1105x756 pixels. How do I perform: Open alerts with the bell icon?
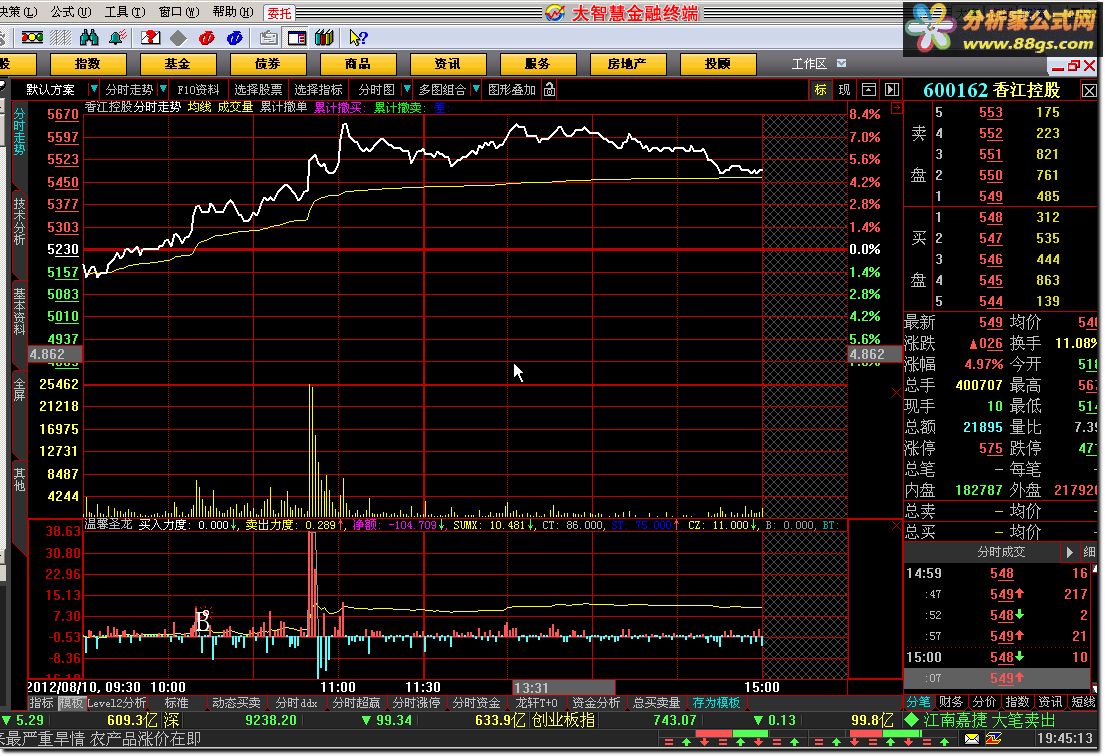click(x=117, y=37)
